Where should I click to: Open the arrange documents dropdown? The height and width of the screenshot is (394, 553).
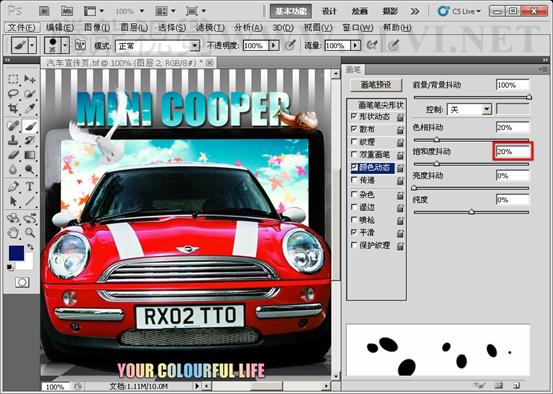[173, 11]
